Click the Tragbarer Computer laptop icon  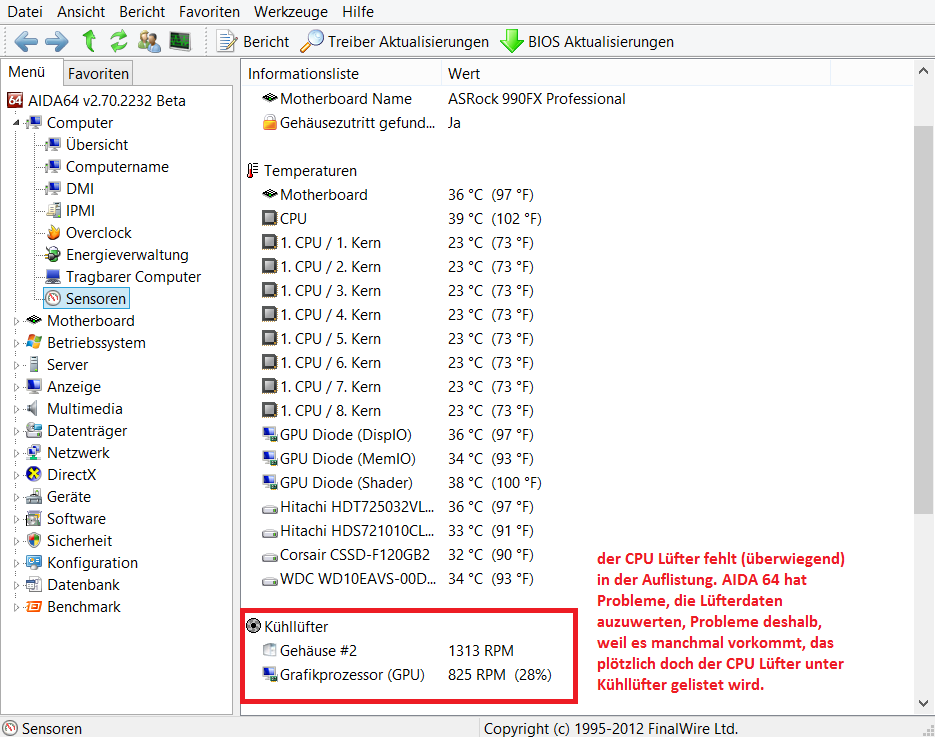tap(54, 277)
